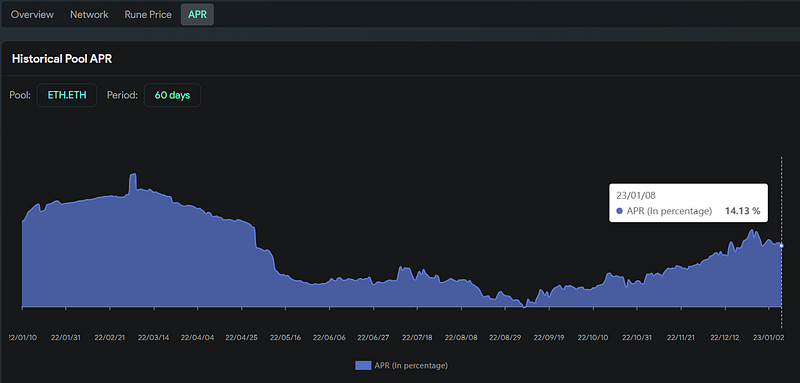Toggle the APR (In percentage) legend label
The image size is (800, 383).
point(411,365)
